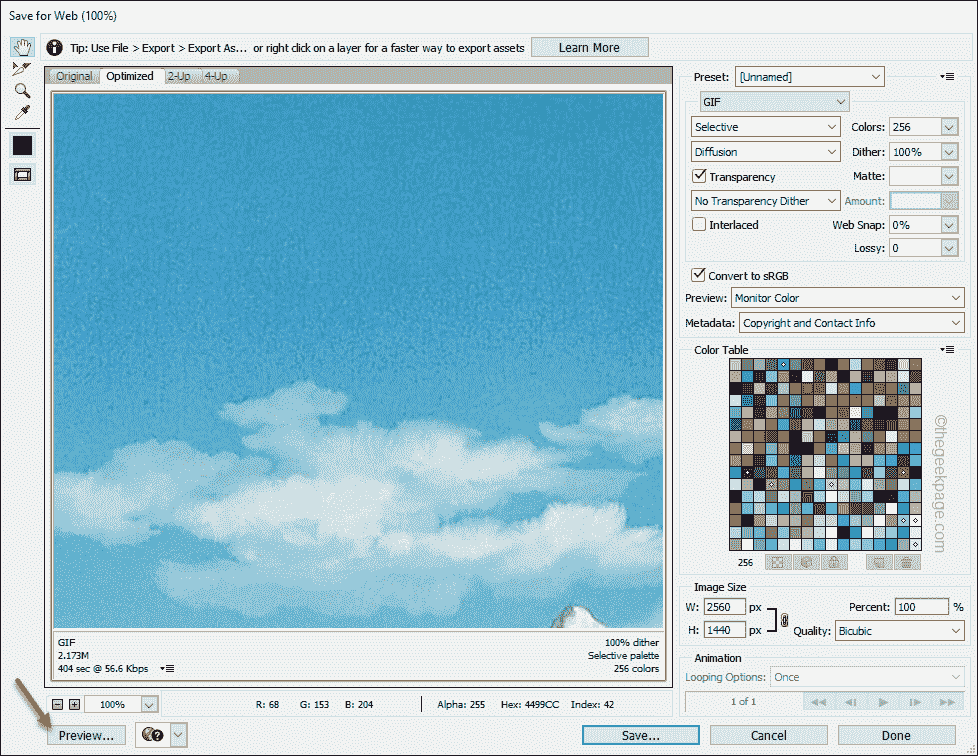This screenshot has height=756, width=978.
Task: Open the Color Table panel menu
Action: [x=947, y=350]
